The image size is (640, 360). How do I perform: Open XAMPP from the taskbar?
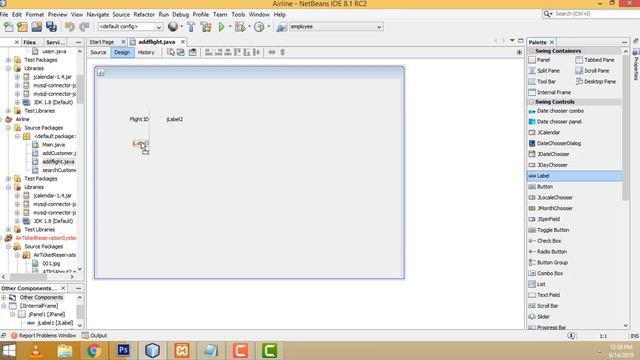(182, 351)
